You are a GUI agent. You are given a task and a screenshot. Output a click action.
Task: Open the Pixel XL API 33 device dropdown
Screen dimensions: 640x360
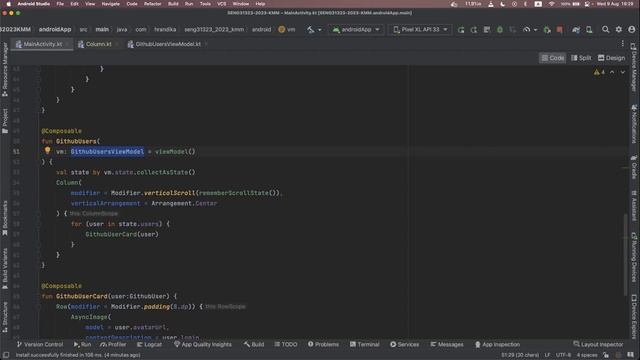420,29
